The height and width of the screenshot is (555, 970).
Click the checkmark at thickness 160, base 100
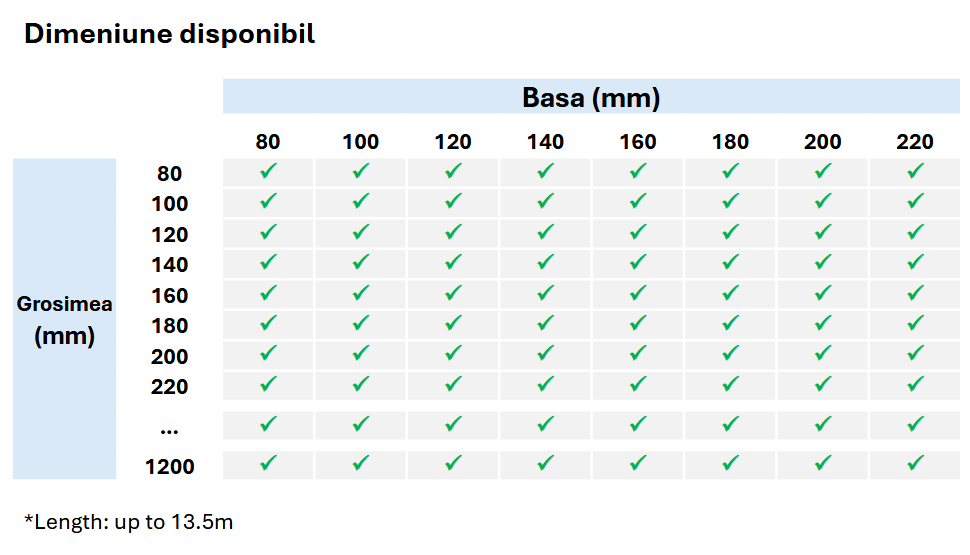click(361, 294)
